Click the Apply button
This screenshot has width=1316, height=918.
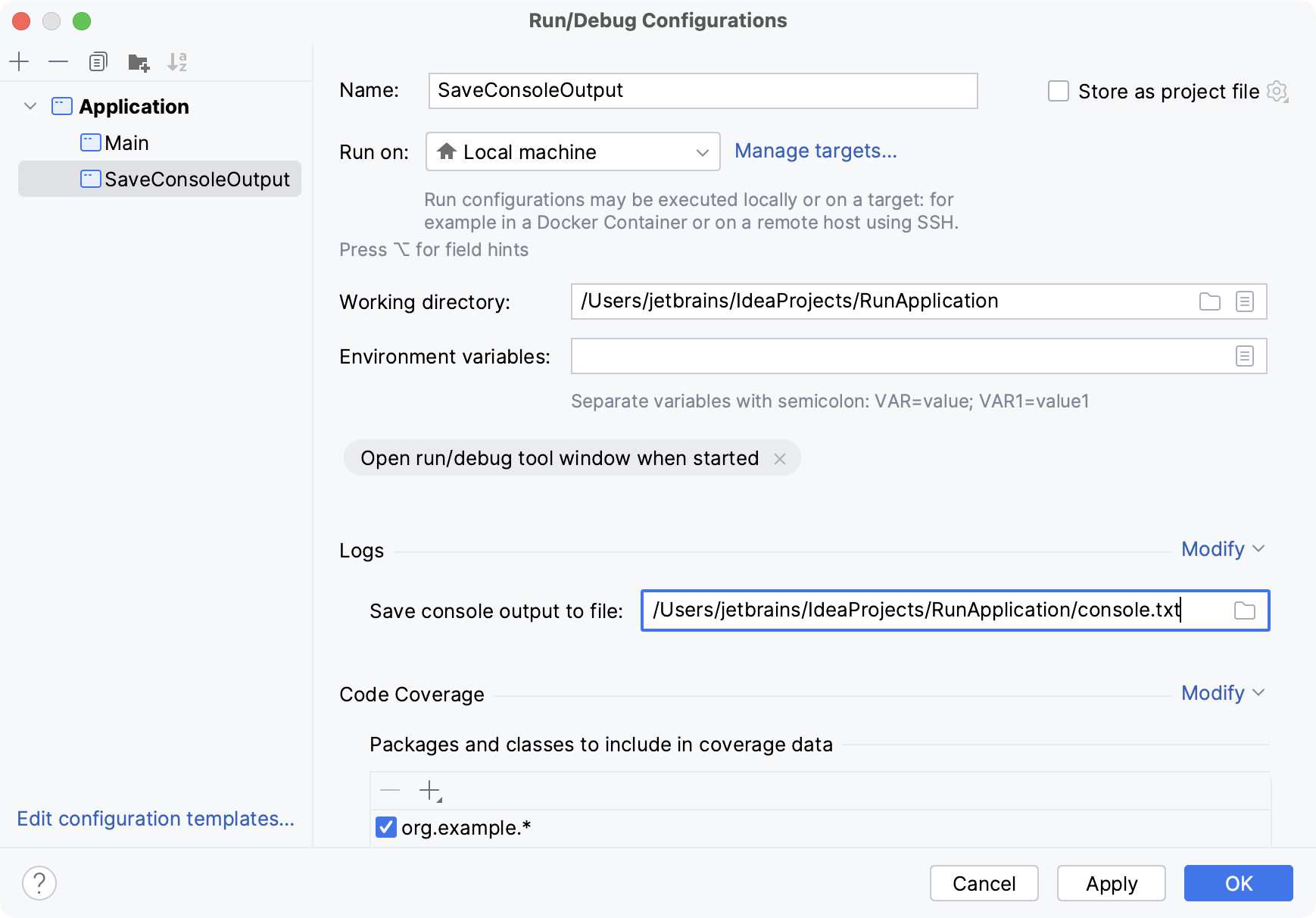coord(1112,883)
